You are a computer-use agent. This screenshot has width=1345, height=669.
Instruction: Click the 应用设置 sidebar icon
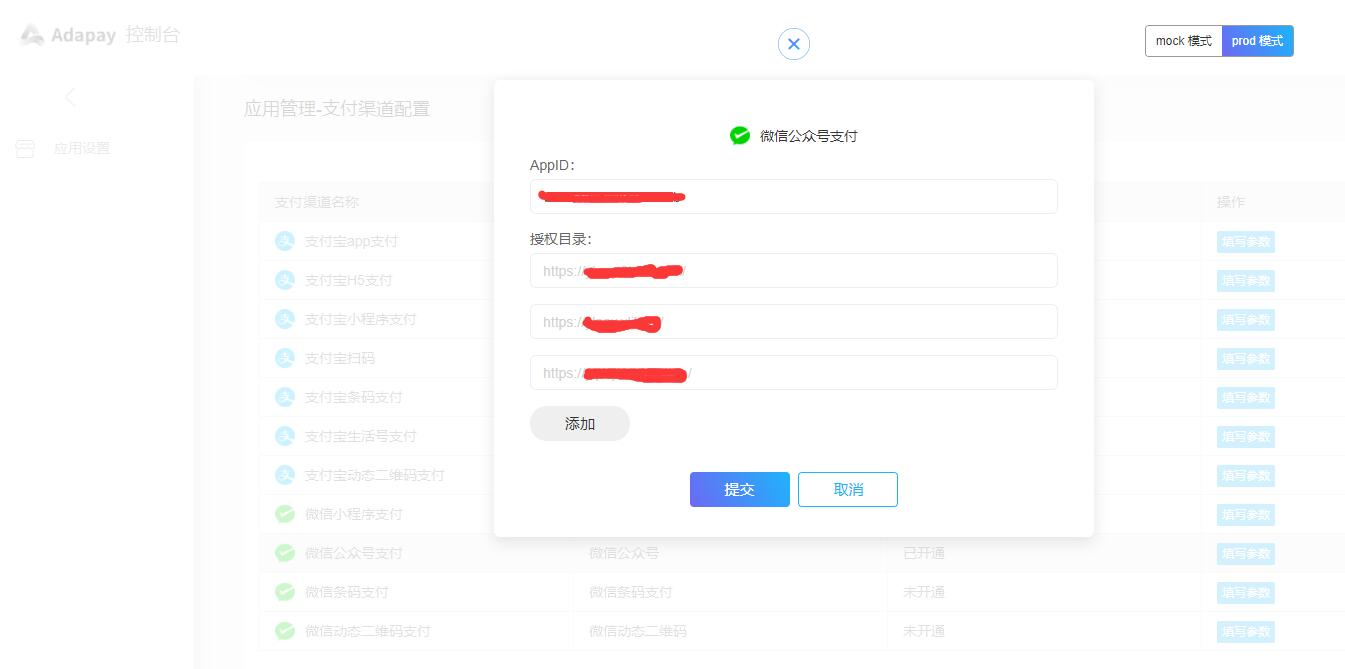[x=25, y=149]
